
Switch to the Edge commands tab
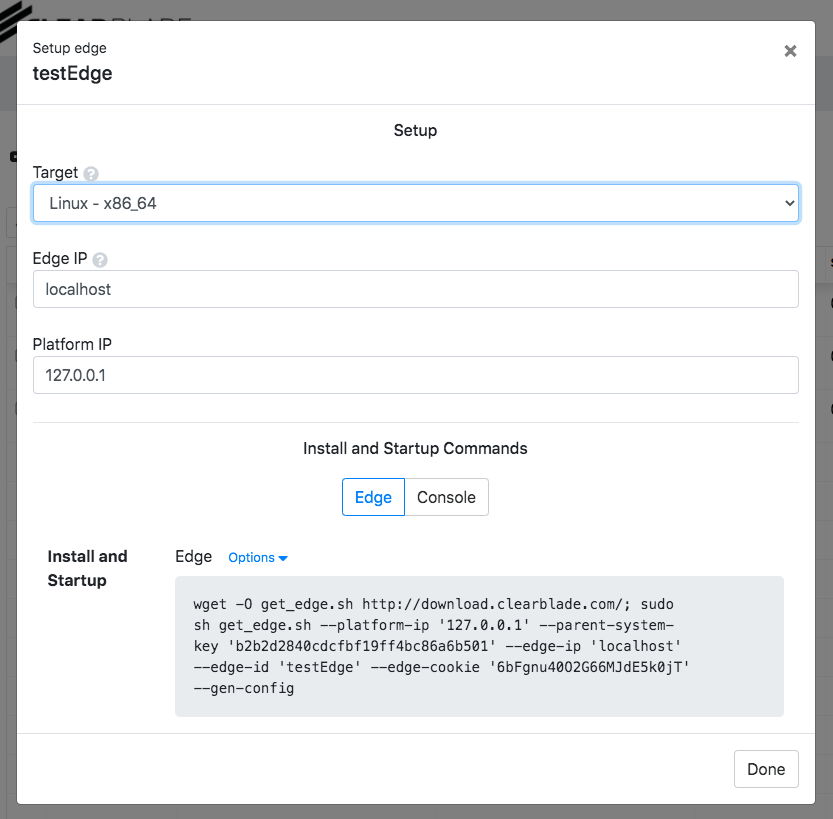coord(373,497)
